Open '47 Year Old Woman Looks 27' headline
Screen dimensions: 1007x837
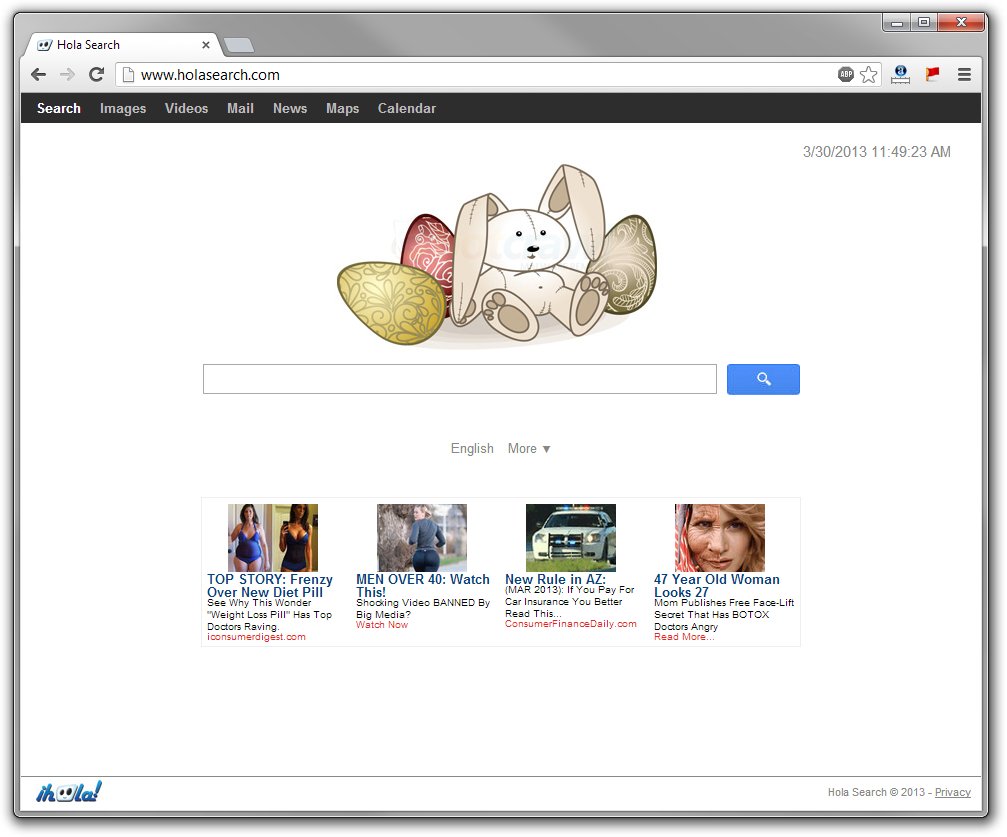click(x=717, y=585)
